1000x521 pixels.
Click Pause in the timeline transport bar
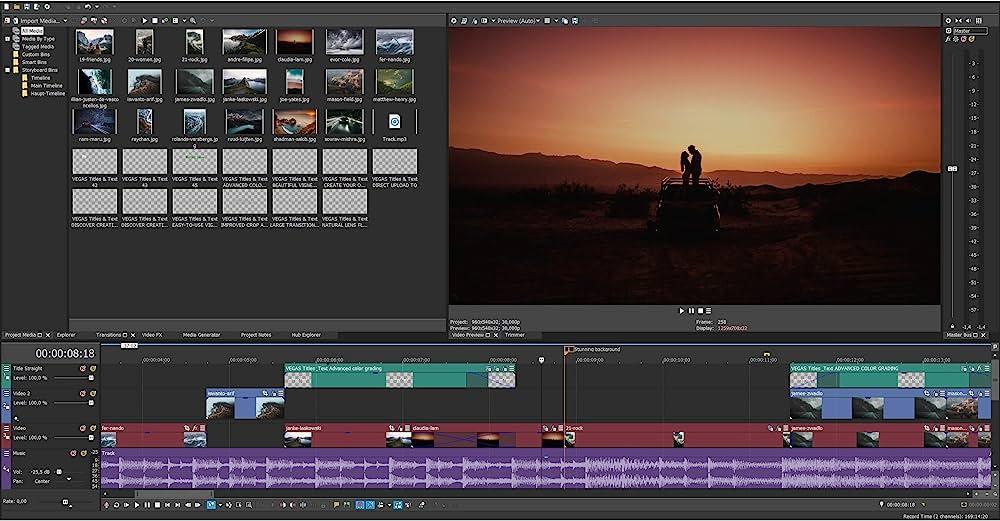point(145,505)
